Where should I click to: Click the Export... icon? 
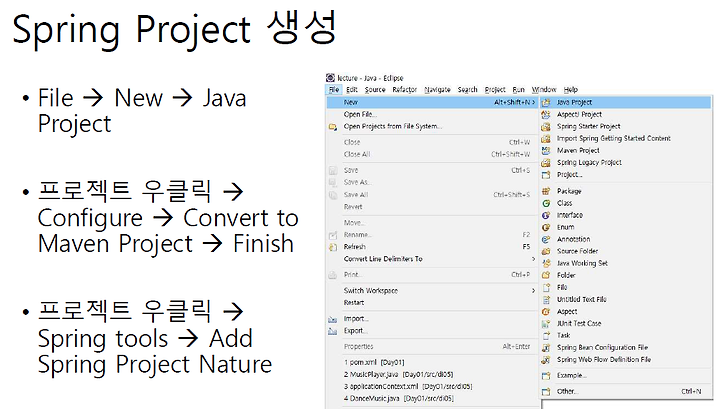pos(333,331)
